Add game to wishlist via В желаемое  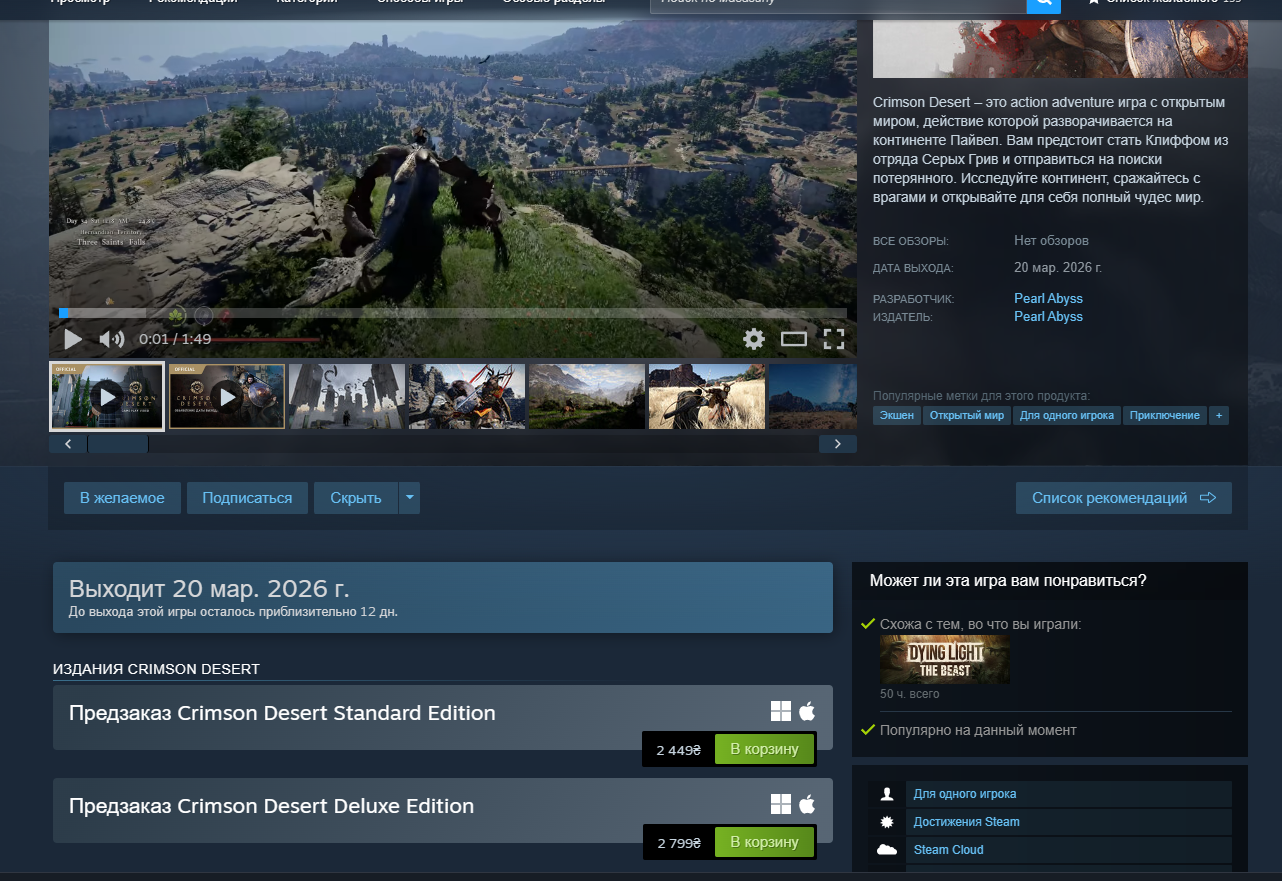[122, 498]
